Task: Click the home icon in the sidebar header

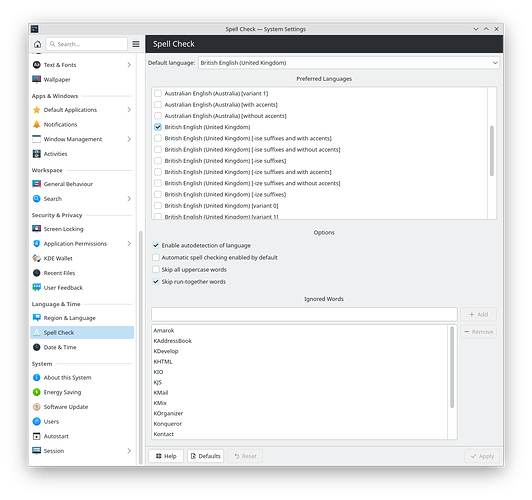Action: [37, 44]
